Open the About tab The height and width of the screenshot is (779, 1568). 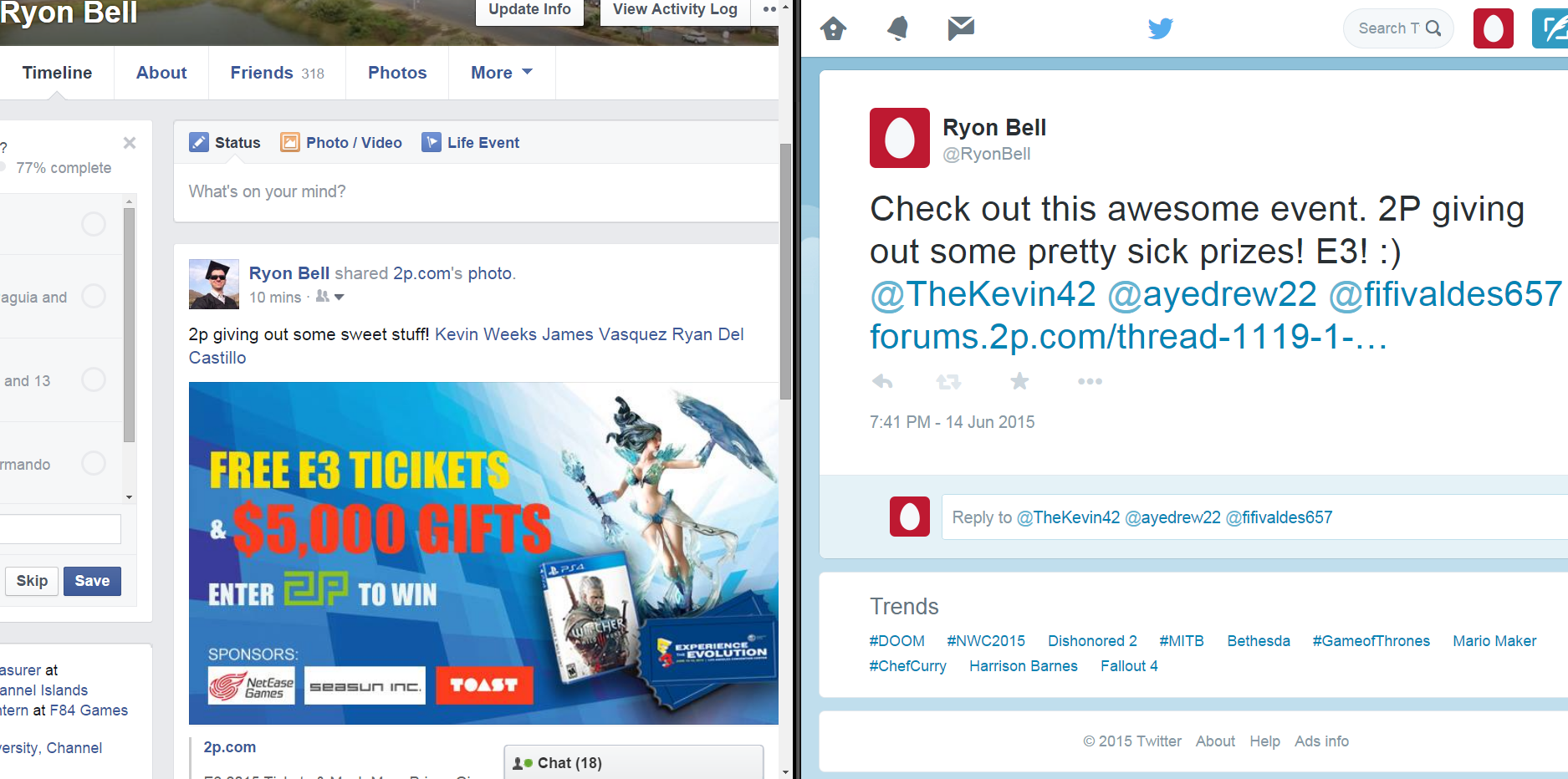pyautogui.click(x=161, y=73)
